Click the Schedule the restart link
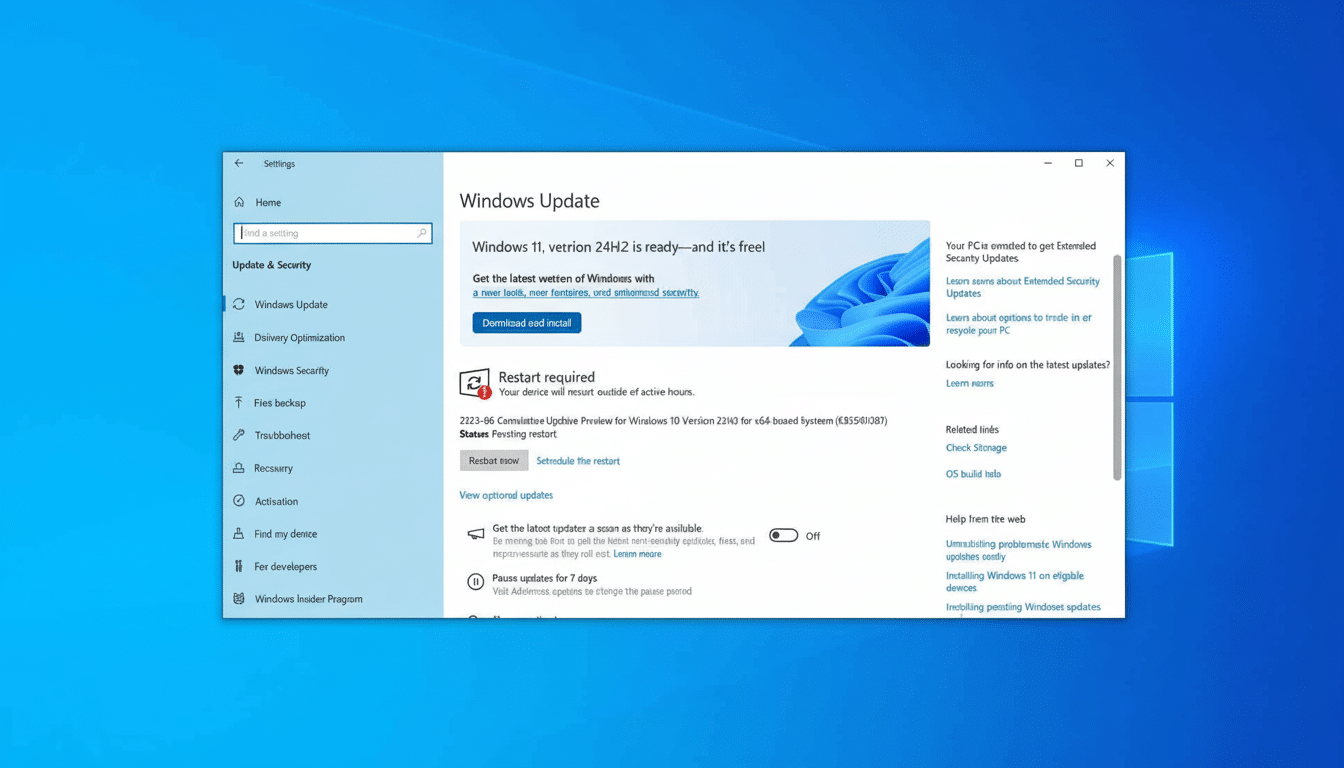The width and height of the screenshot is (1344, 768). point(578,460)
